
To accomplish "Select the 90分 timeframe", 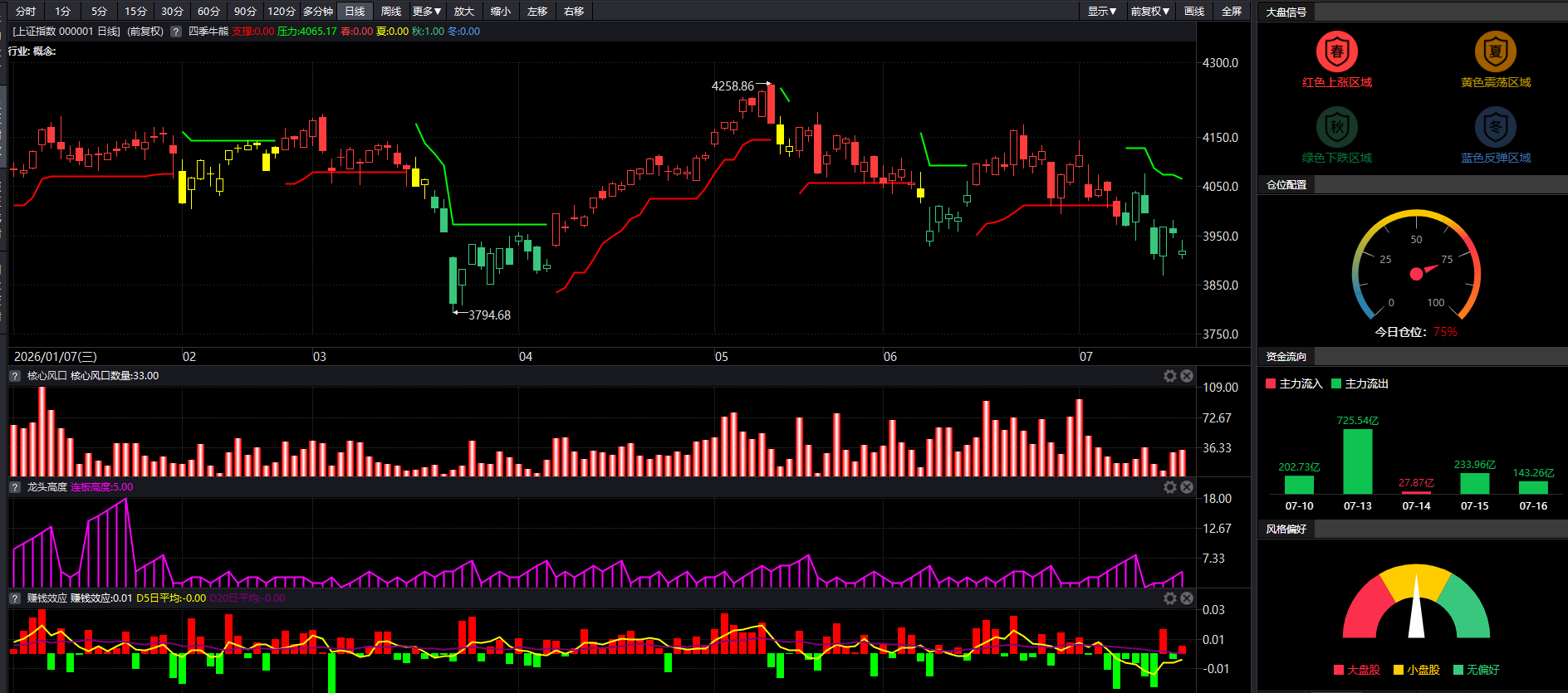I will pos(245,11).
